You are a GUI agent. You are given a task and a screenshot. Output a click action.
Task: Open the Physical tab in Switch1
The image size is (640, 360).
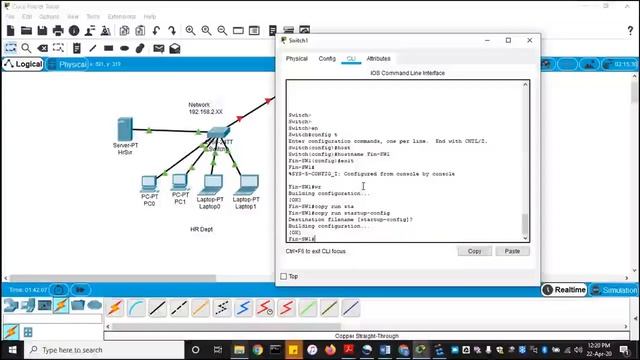coord(297,59)
